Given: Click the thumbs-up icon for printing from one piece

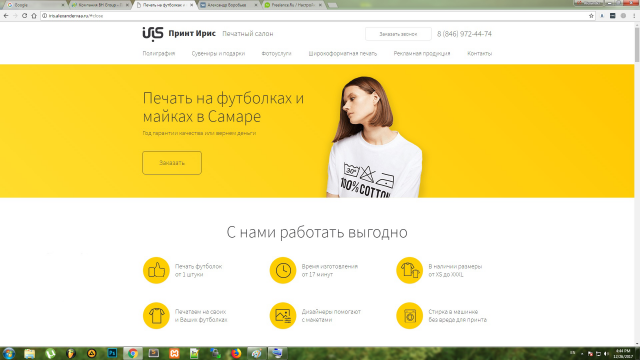Looking at the screenshot, I should [156, 270].
